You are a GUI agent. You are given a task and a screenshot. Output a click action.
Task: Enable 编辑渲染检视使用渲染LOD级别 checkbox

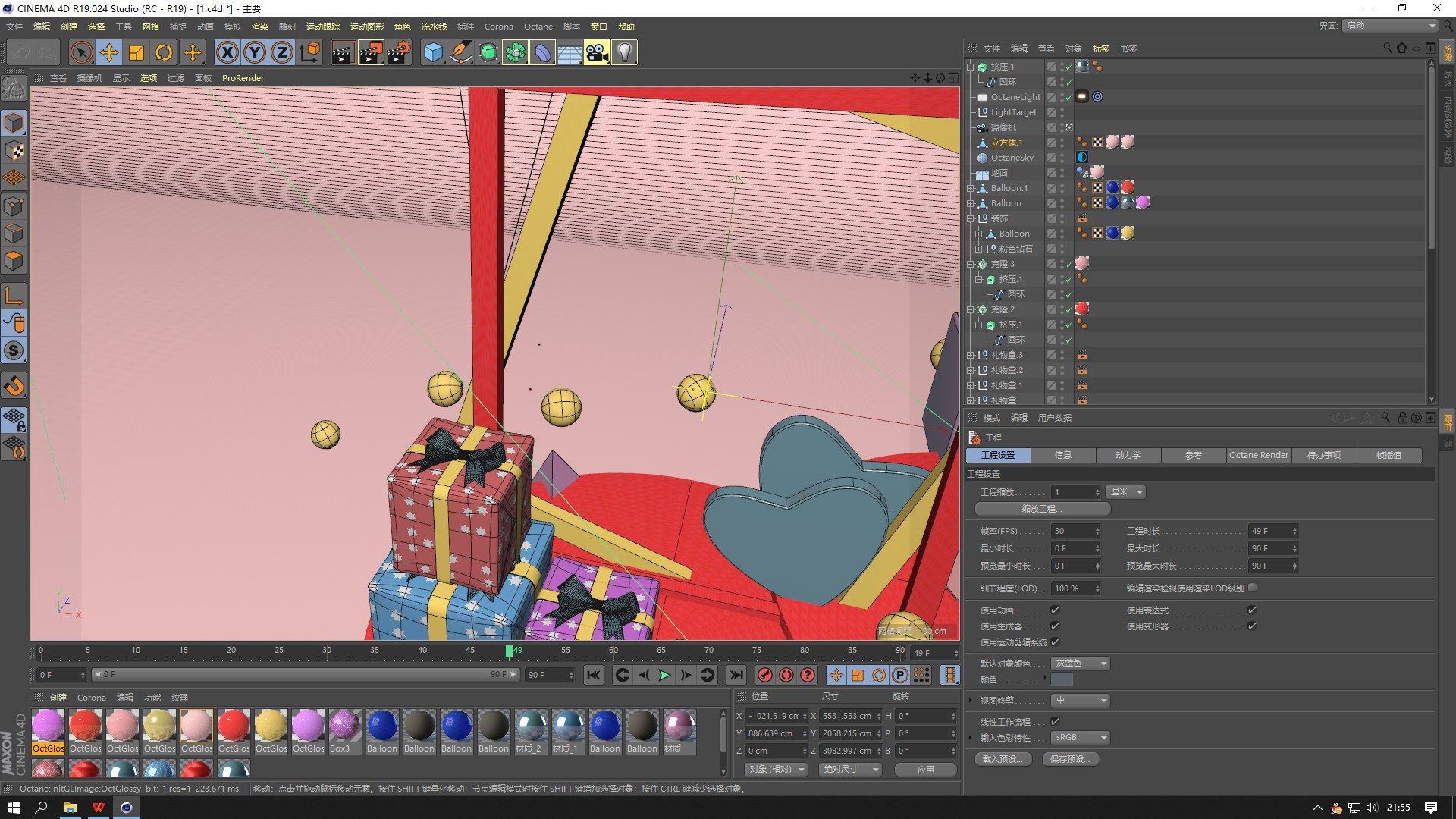(1253, 588)
